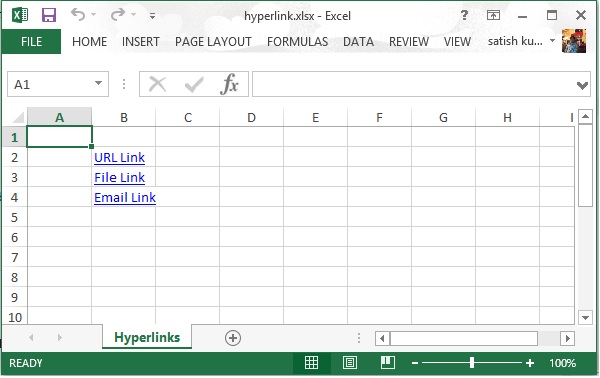Click the Save icon in quick access toolbar
Screen dimensions: 600x378
[49, 15]
